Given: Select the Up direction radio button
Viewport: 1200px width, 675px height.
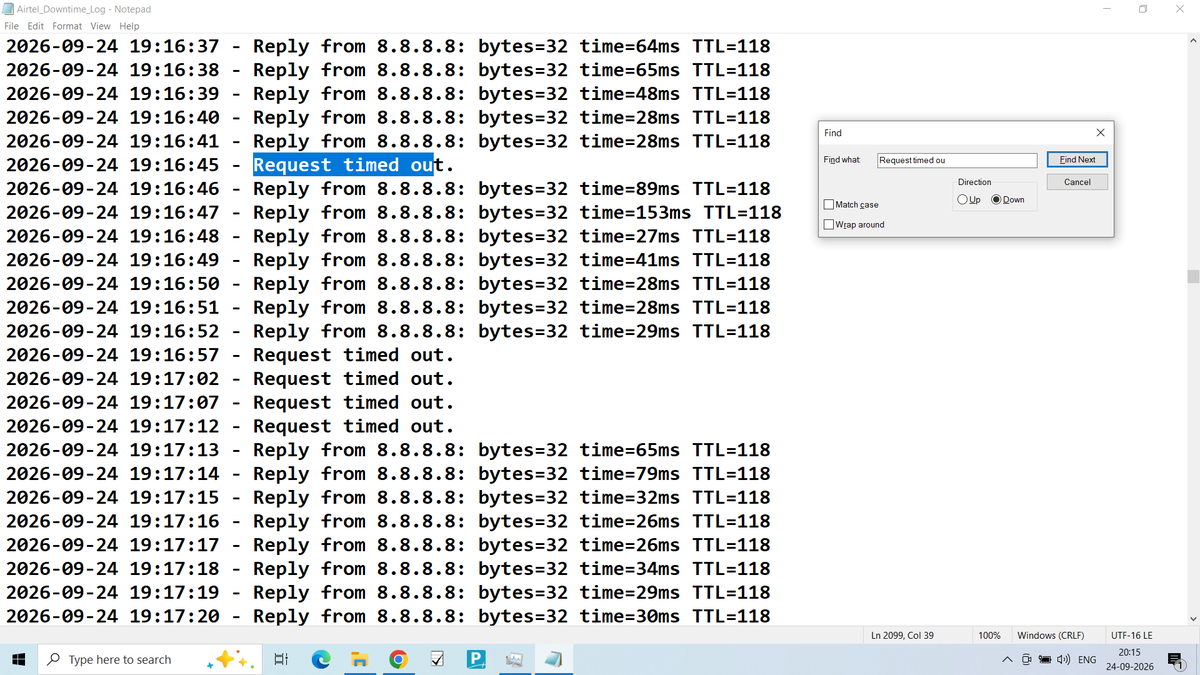Looking at the screenshot, I should 962,200.
